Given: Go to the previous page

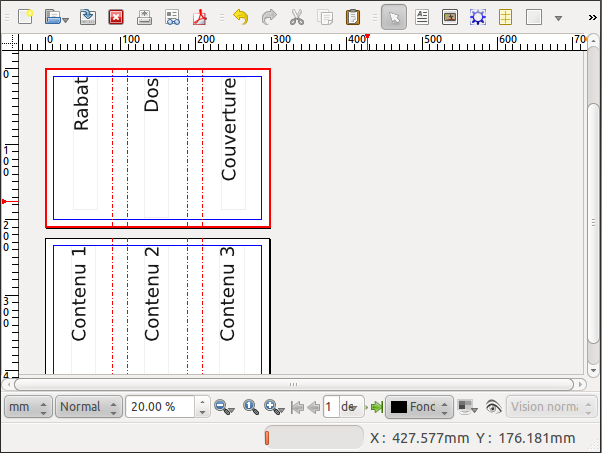Looking at the screenshot, I should [314, 407].
